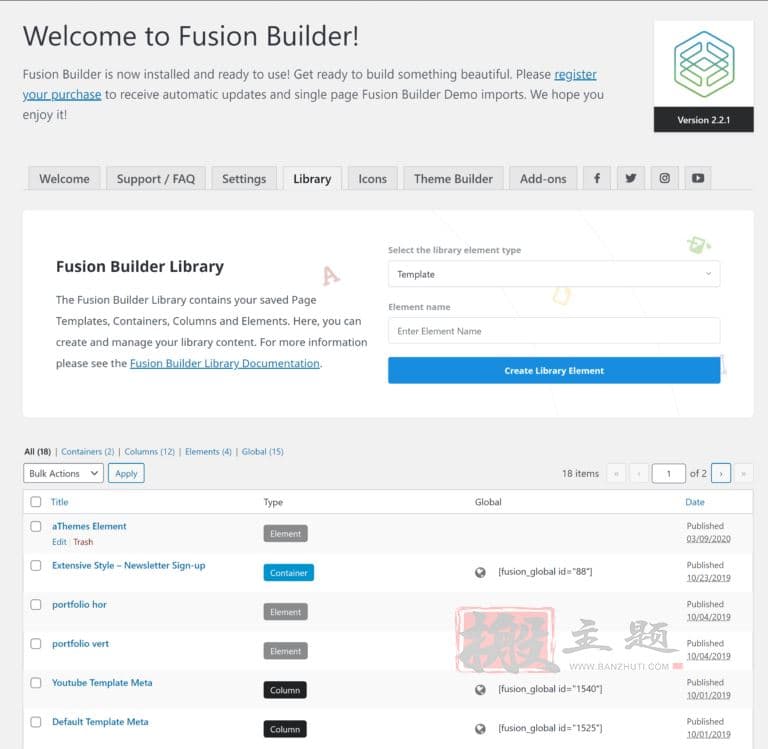Image resolution: width=768 pixels, height=749 pixels.
Task: Click globe icon beside fusion_global id="88"
Action: pyautogui.click(x=480, y=572)
